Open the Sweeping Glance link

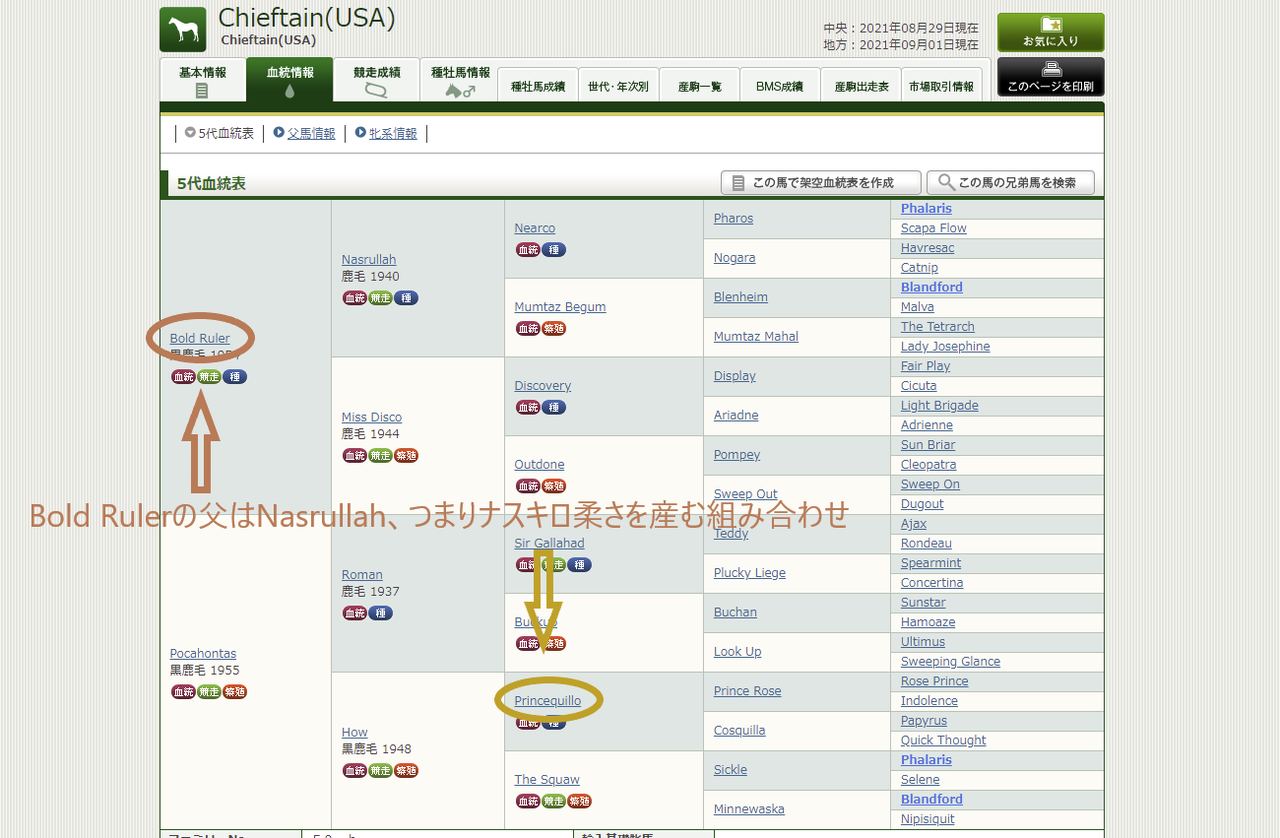pos(950,661)
